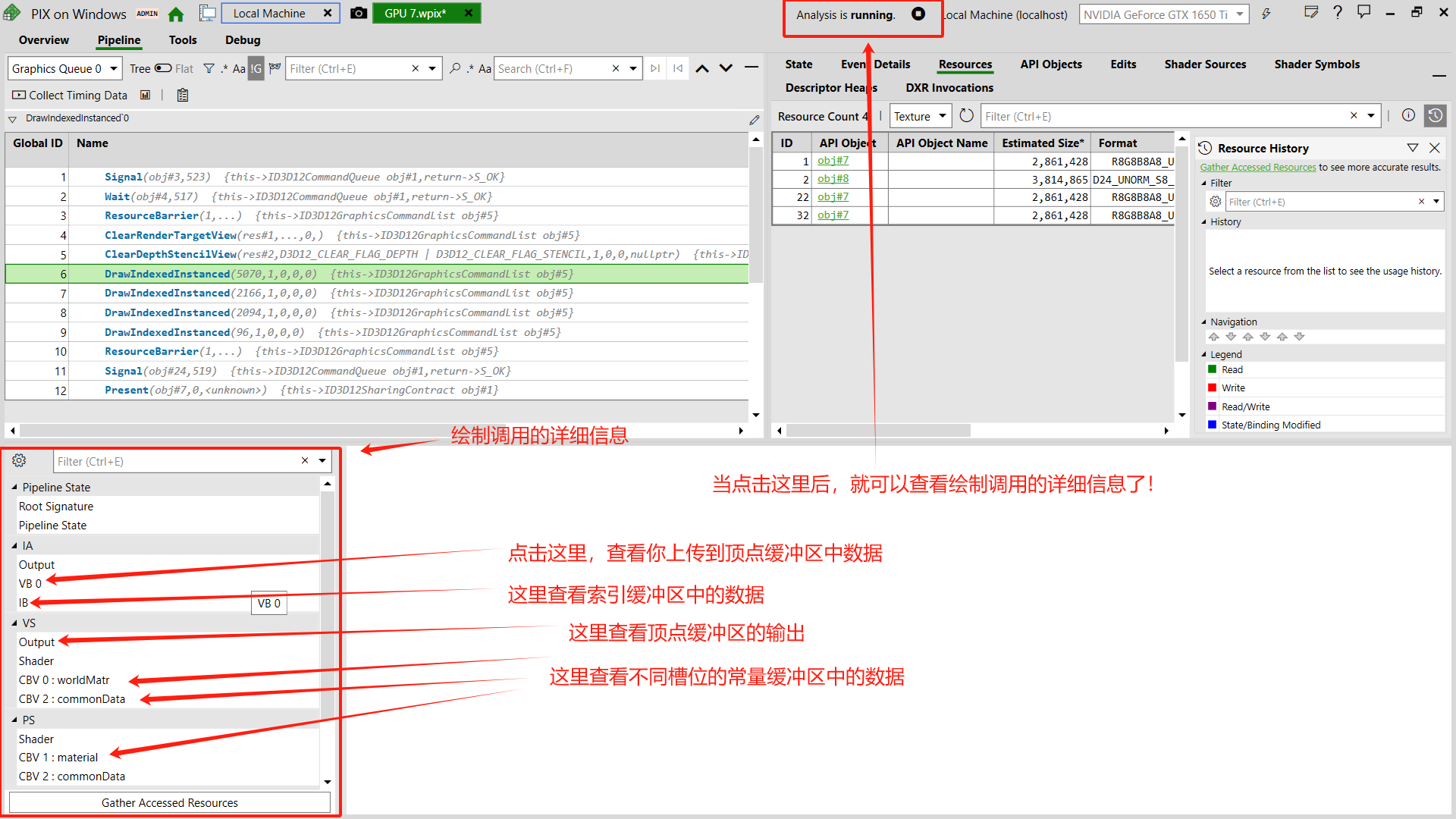This screenshot has height=819, width=1456.
Task: Click the obj#8 link in resource table
Action: [833, 178]
